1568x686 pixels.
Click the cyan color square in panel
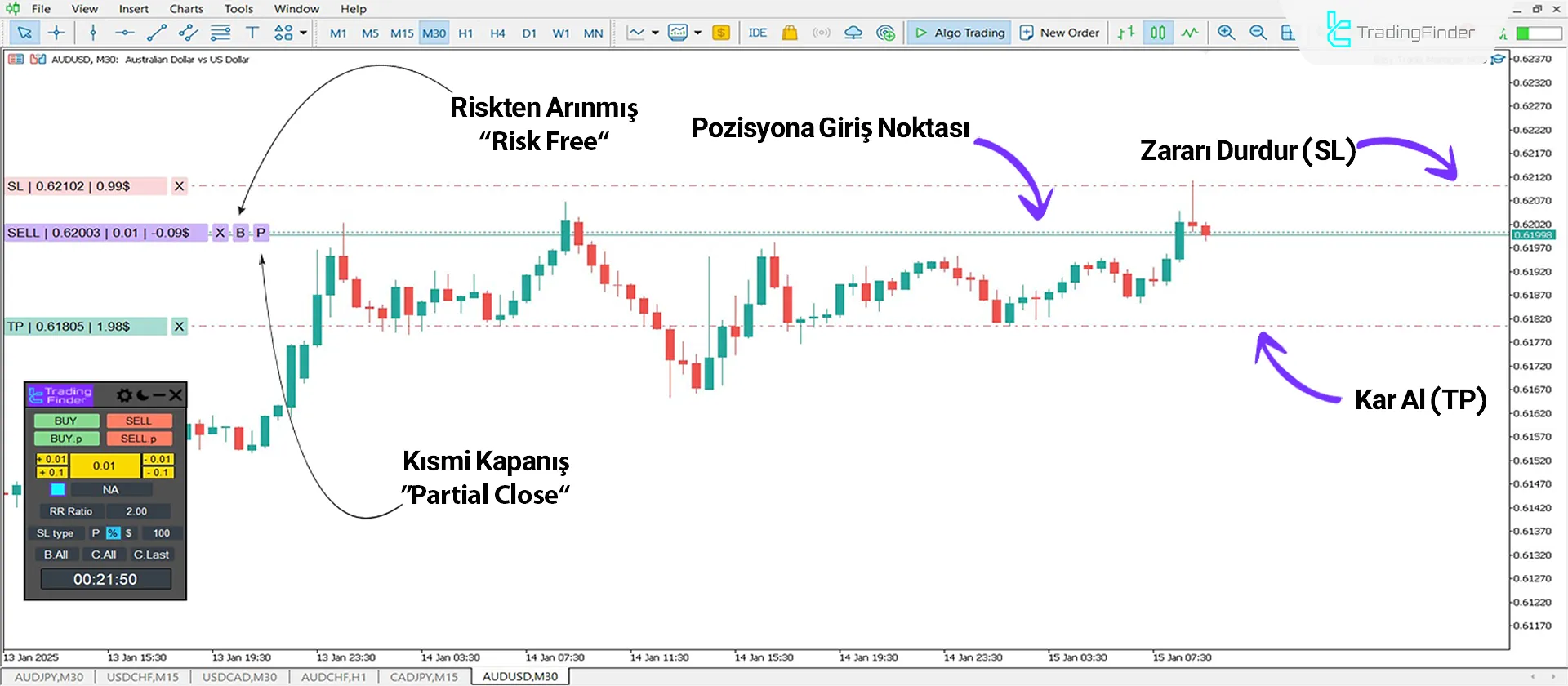point(58,489)
